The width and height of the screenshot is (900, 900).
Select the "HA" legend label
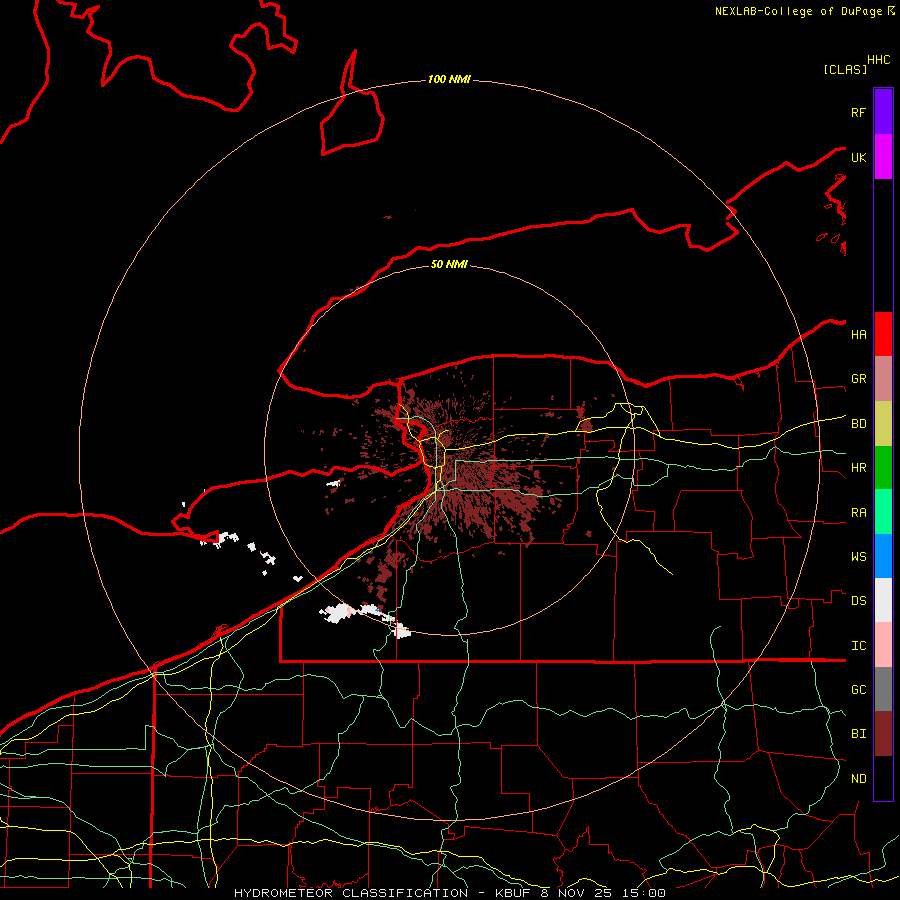(858, 334)
